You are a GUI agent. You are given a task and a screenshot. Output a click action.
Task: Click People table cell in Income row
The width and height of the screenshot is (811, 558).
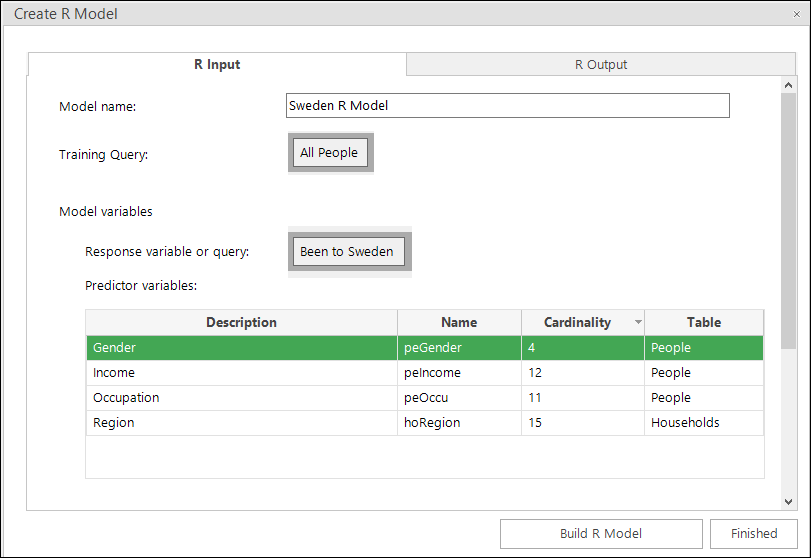(x=704, y=373)
